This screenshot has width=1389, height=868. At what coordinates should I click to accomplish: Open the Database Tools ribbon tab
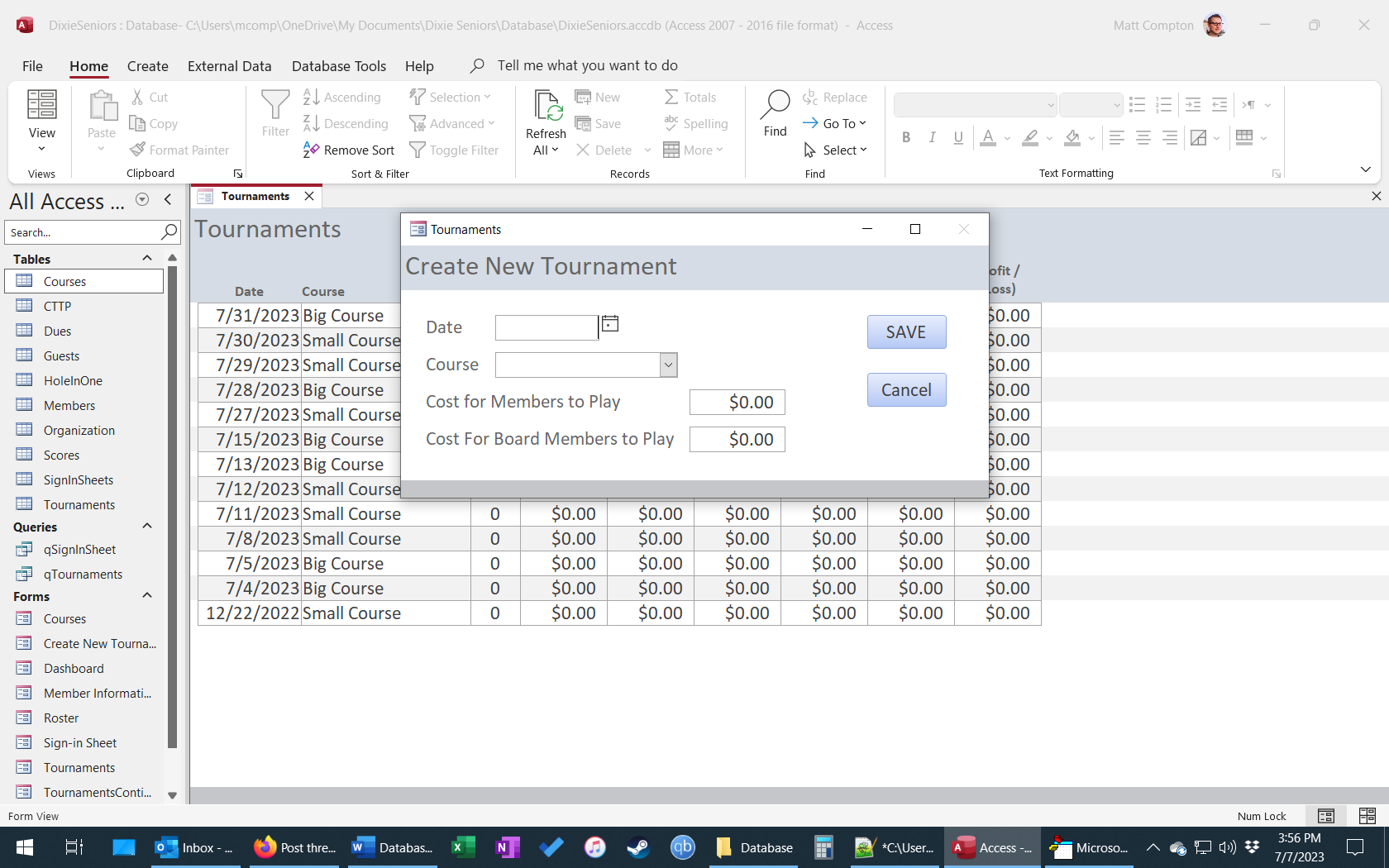click(x=338, y=66)
